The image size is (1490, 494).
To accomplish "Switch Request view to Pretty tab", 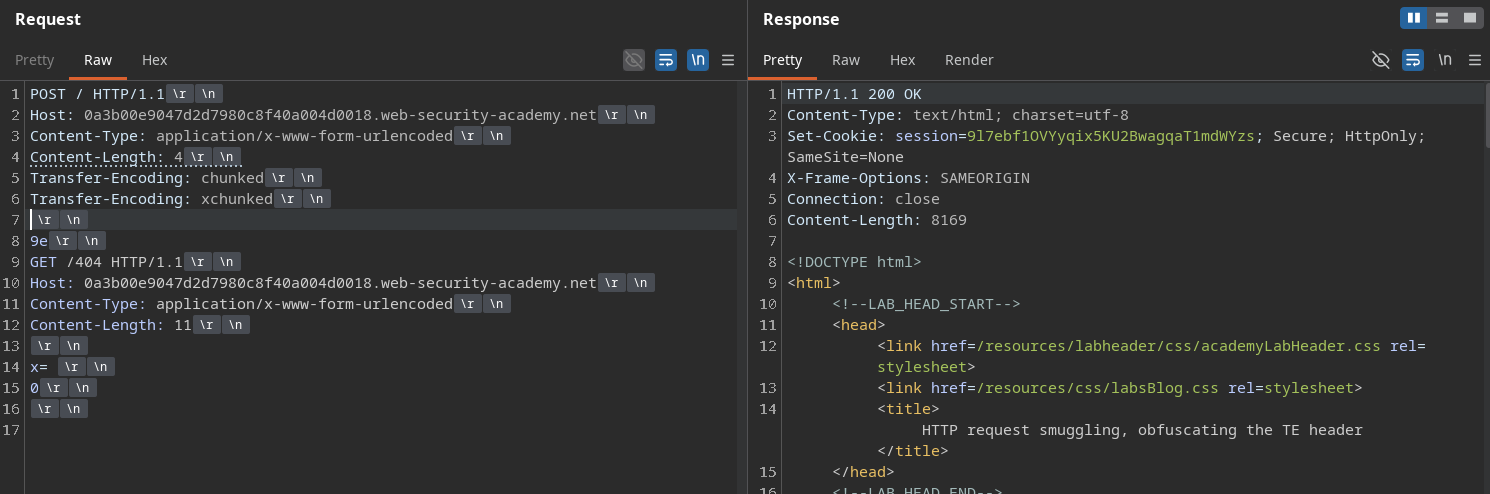I will point(35,60).
